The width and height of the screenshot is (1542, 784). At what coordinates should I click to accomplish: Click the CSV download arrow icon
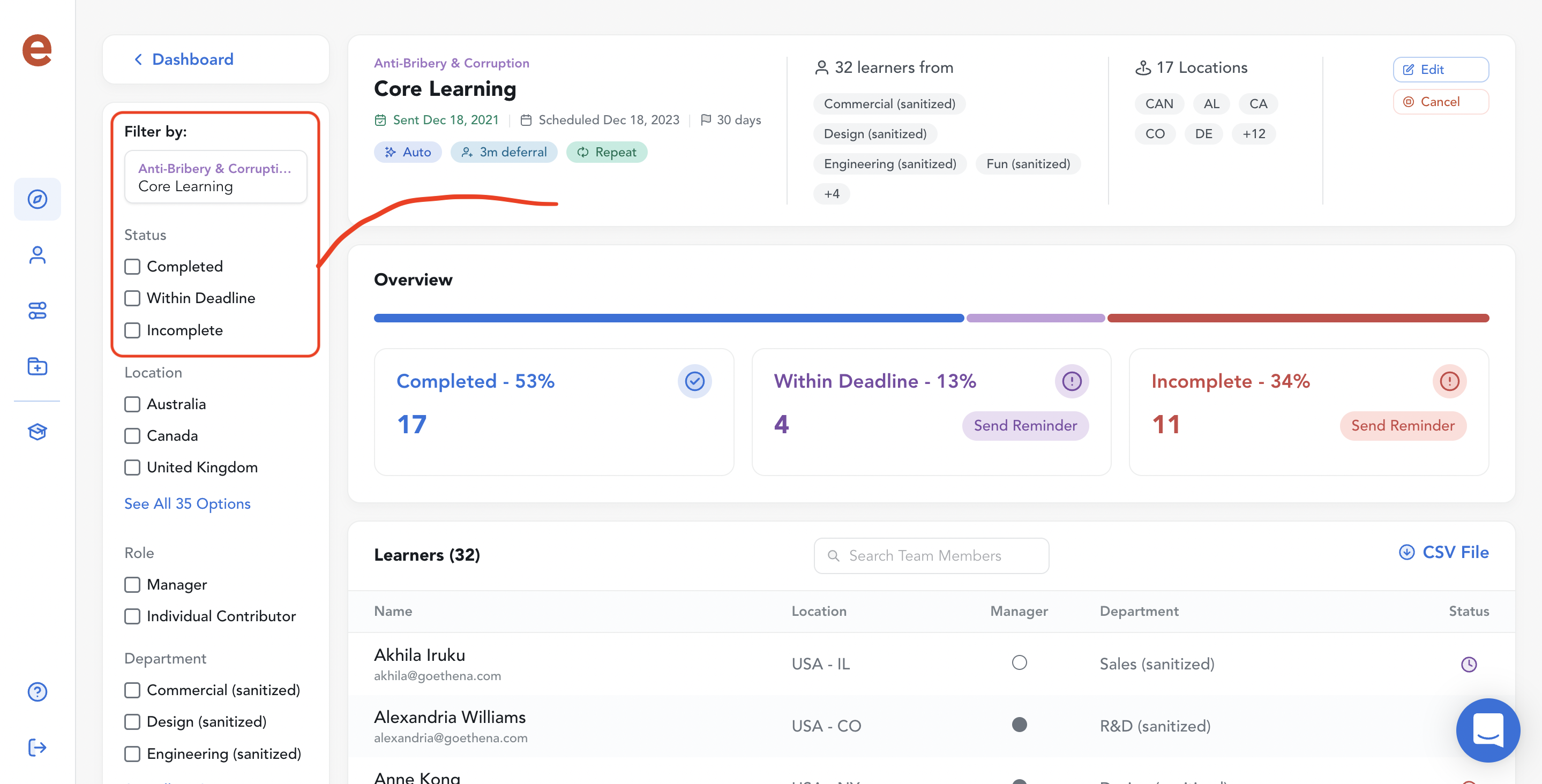tap(1406, 552)
